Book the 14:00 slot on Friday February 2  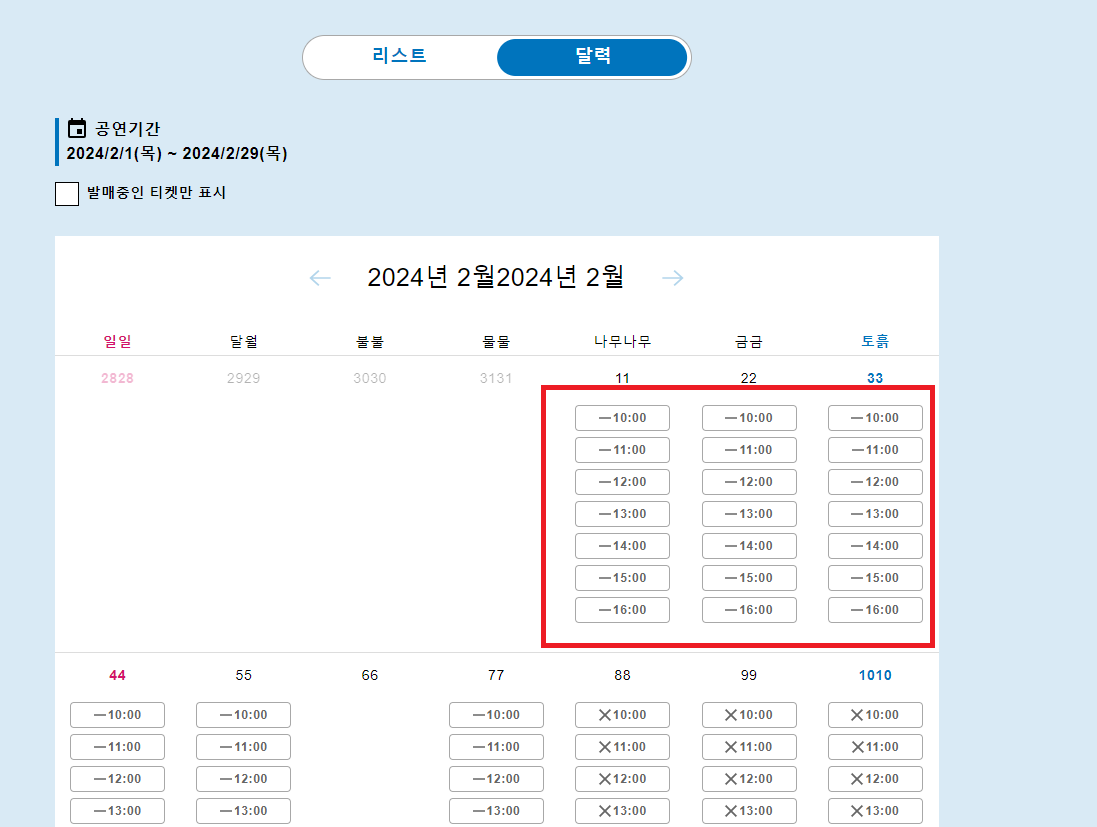point(749,546)
